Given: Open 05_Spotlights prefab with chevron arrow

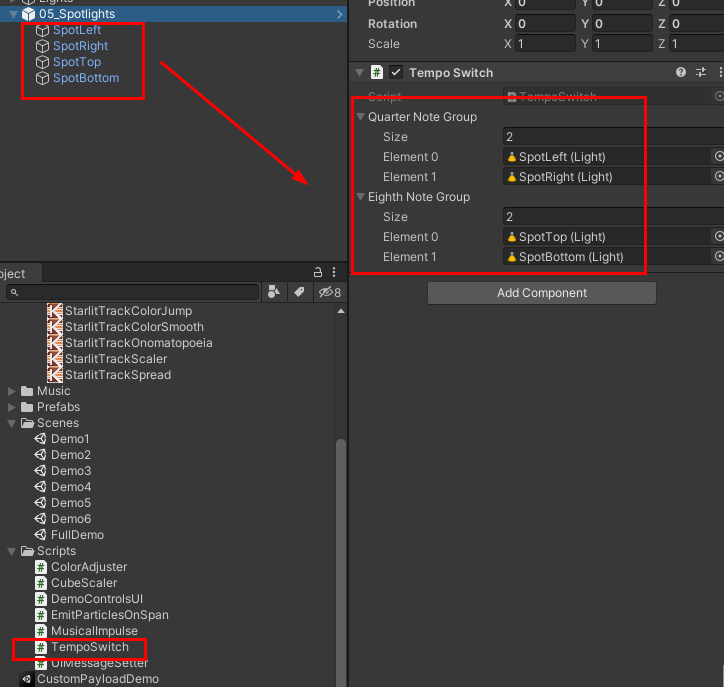Looking at the screenshot, I should [x=340, y=14].
